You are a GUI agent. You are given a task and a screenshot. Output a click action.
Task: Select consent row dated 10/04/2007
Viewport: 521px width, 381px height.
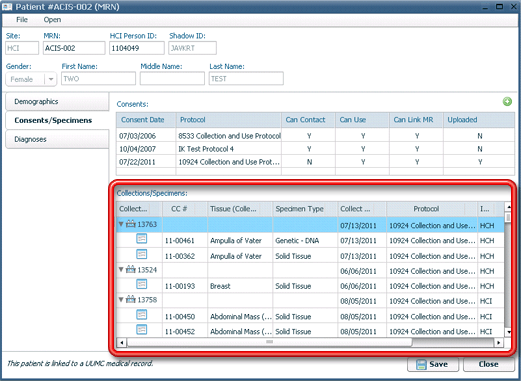pyautogui.click(x=315, y=149)
